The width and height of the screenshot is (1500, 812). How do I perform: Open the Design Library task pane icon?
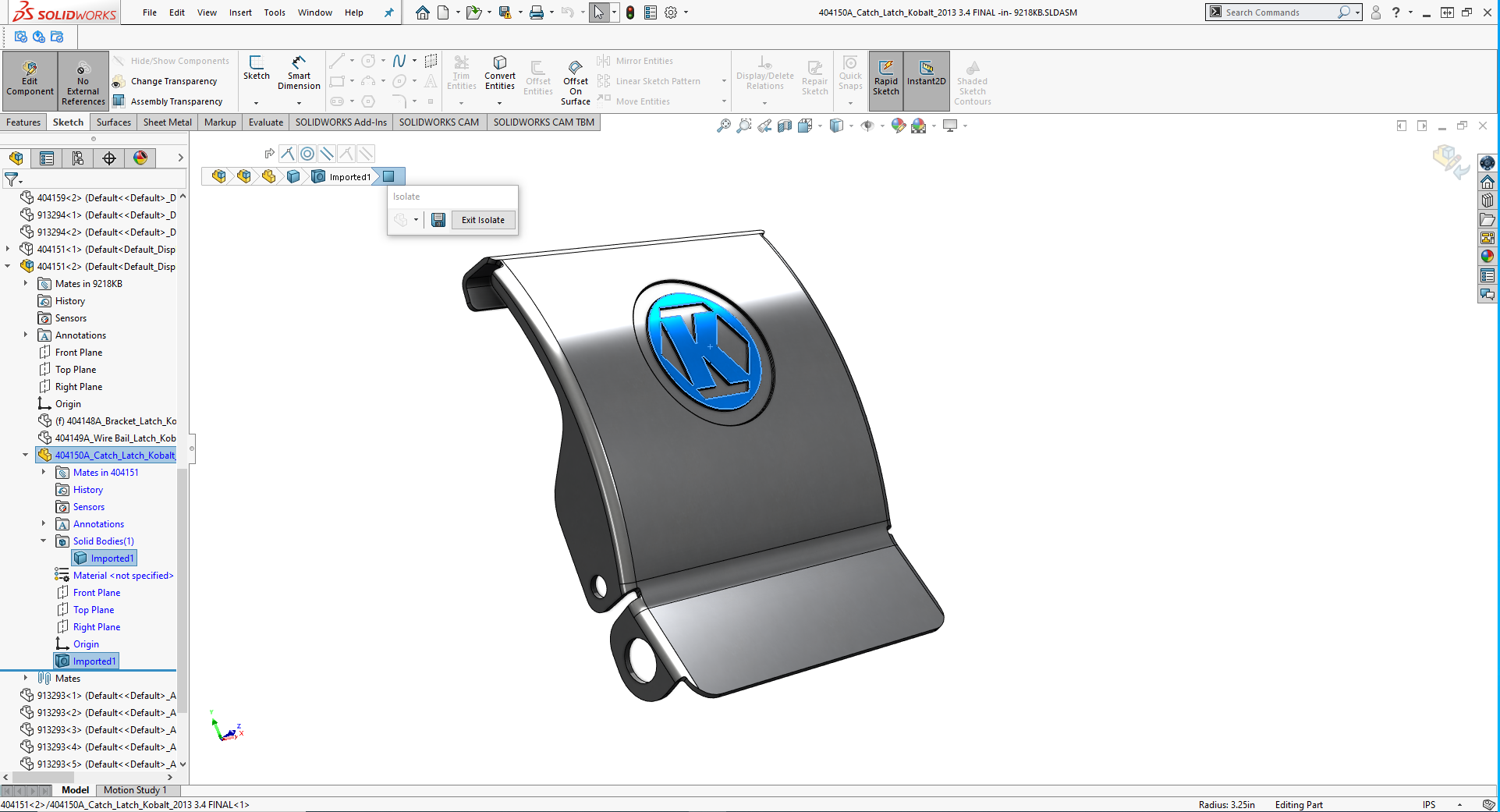[x=1488, y=200]
